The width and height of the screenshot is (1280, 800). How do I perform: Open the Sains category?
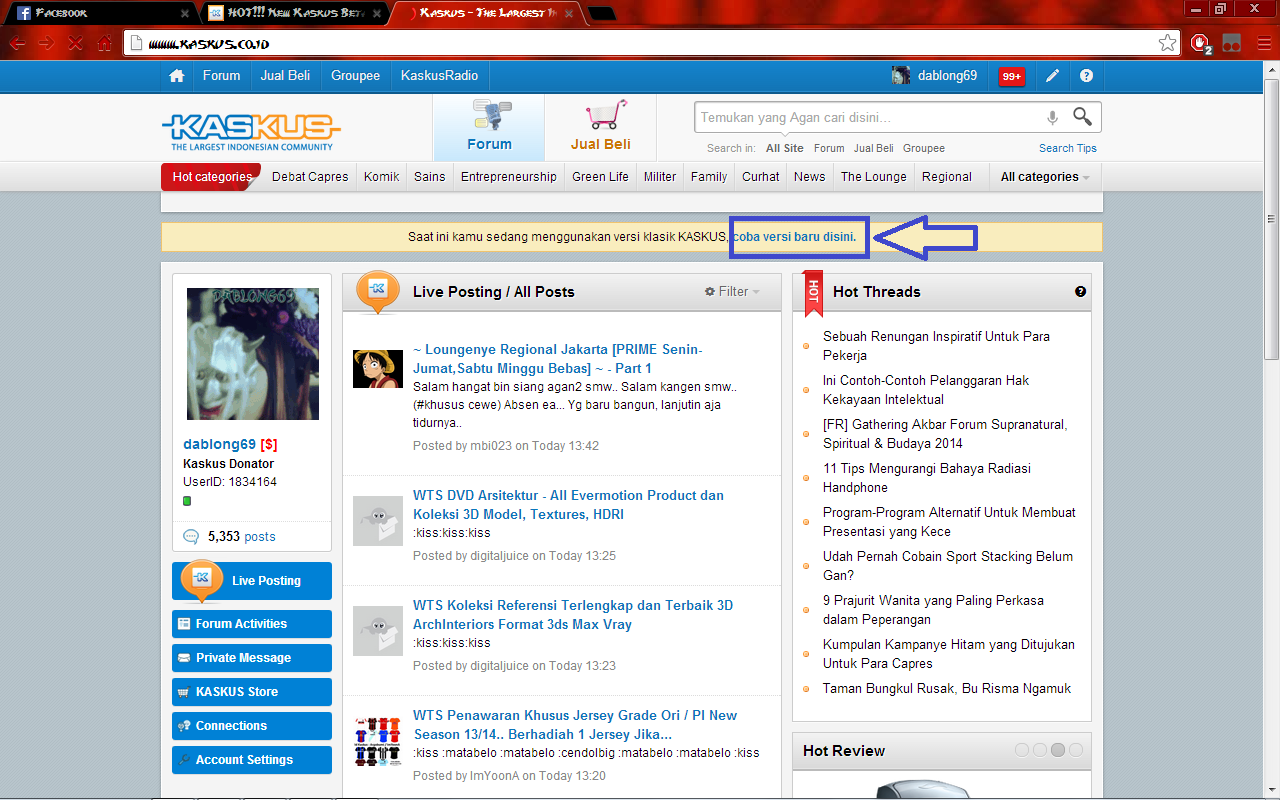(x=430, y=177)
